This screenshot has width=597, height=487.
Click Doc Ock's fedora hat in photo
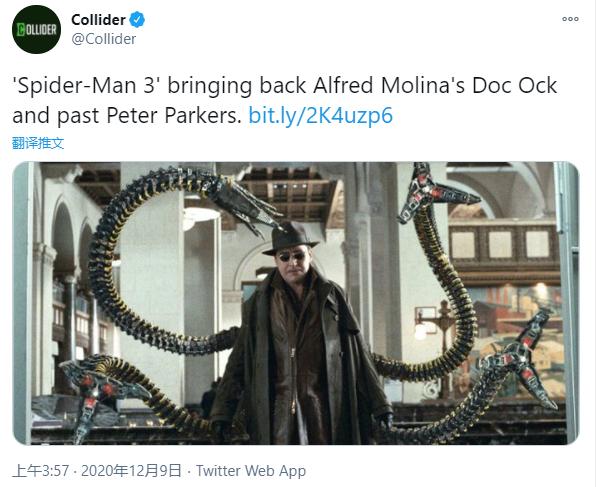[291, 238]
